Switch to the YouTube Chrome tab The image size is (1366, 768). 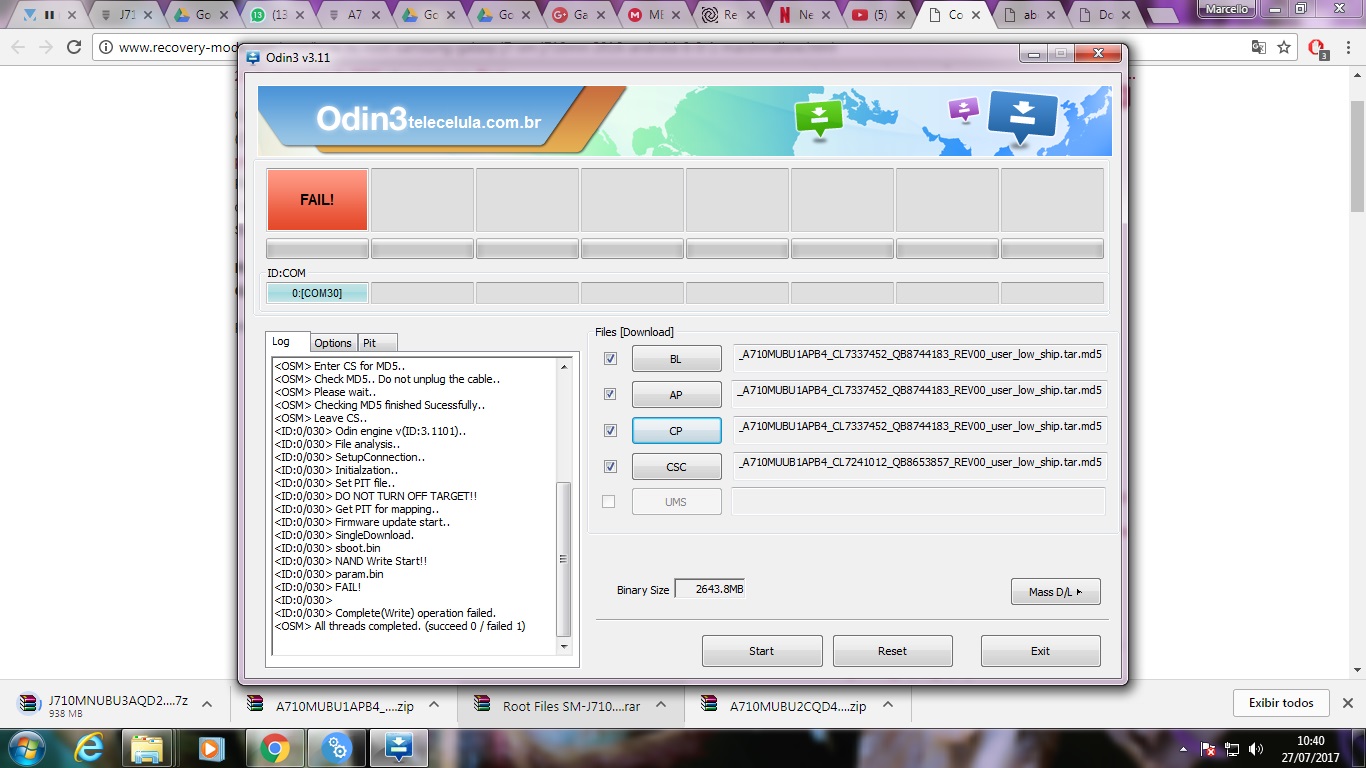tap(878, 15)
